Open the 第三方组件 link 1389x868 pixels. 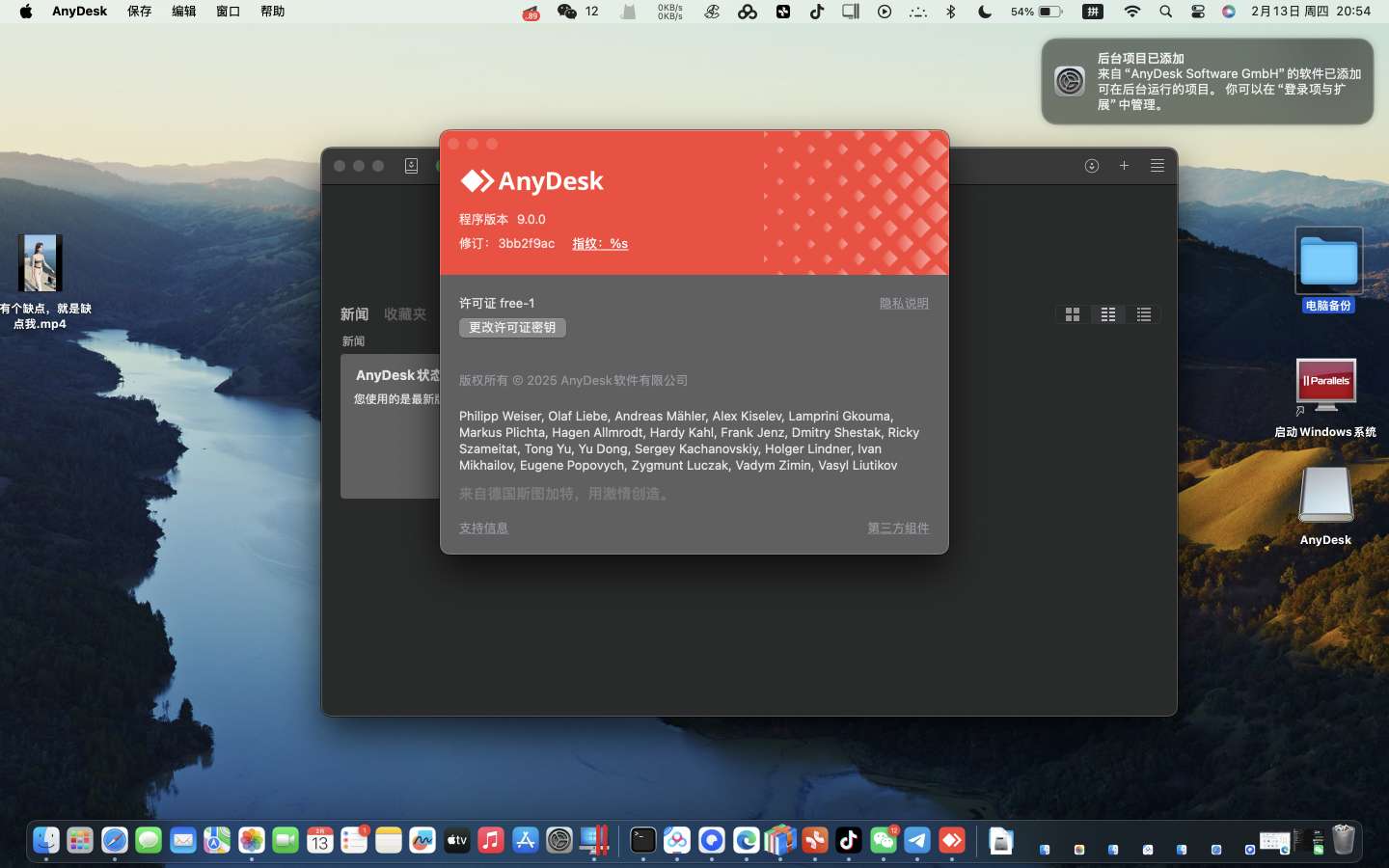[x=898, y=529]
